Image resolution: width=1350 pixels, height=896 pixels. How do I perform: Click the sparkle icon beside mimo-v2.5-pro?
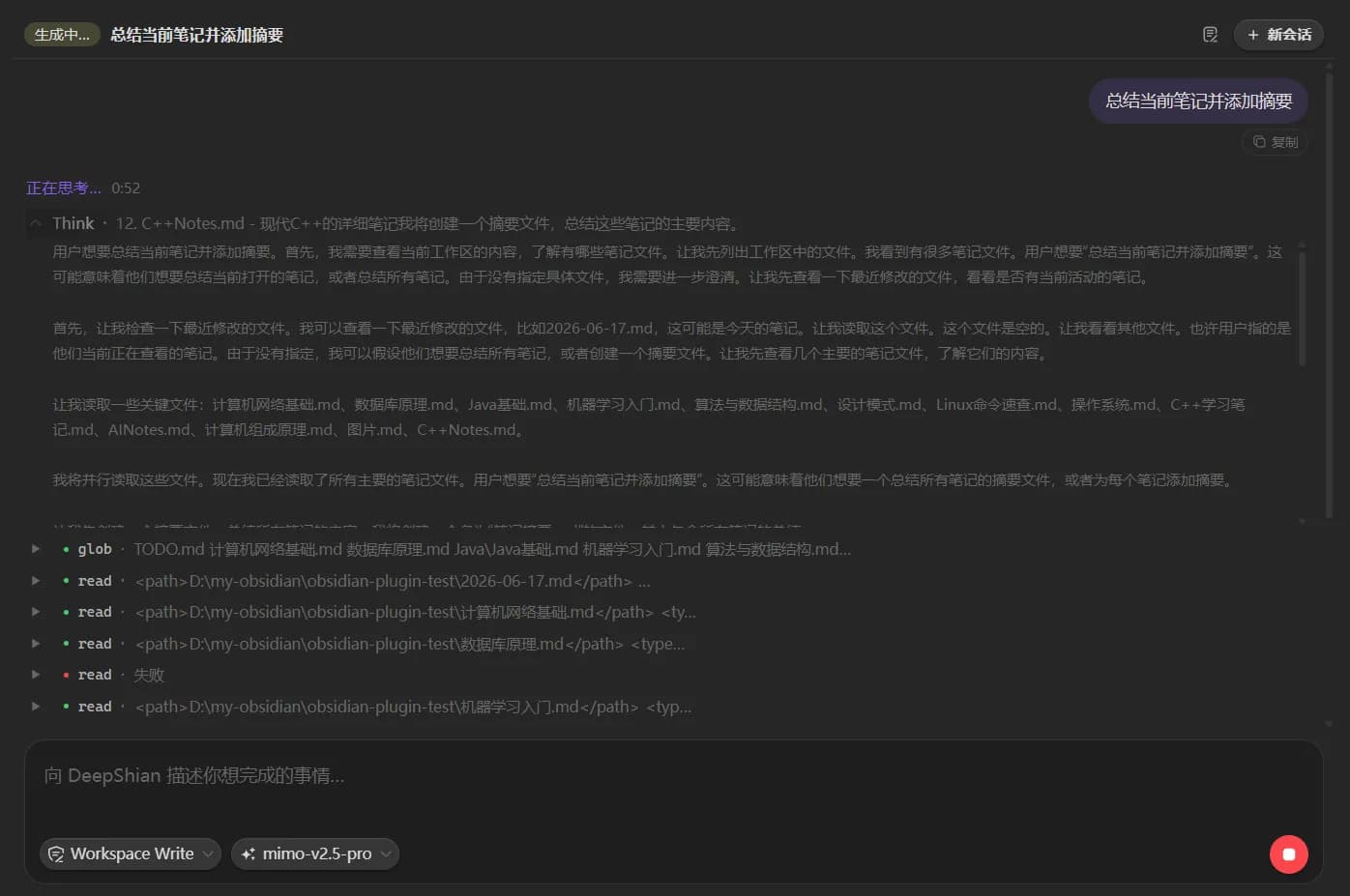click(249, 853)
